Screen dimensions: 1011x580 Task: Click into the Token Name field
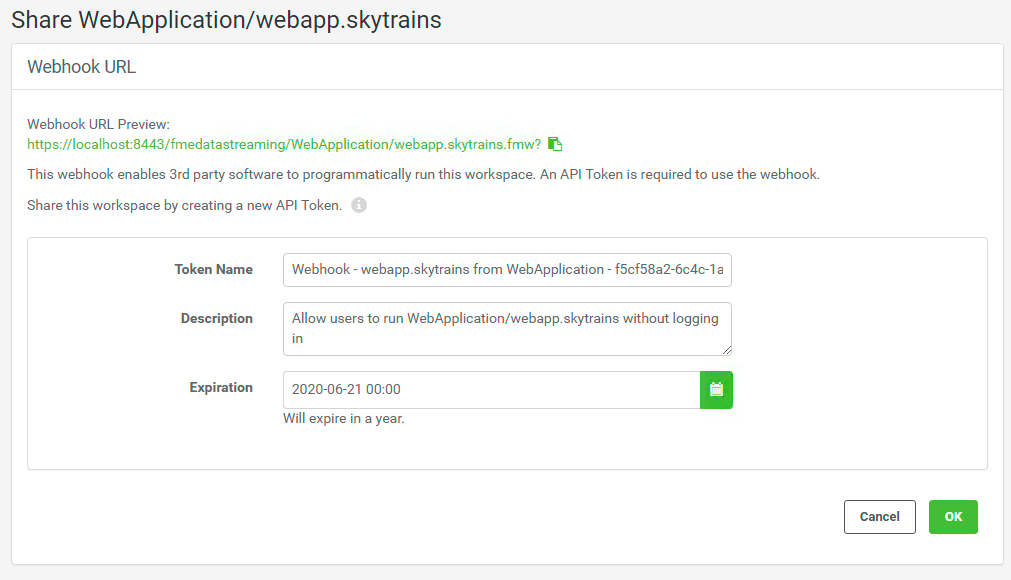pos(507,270)
